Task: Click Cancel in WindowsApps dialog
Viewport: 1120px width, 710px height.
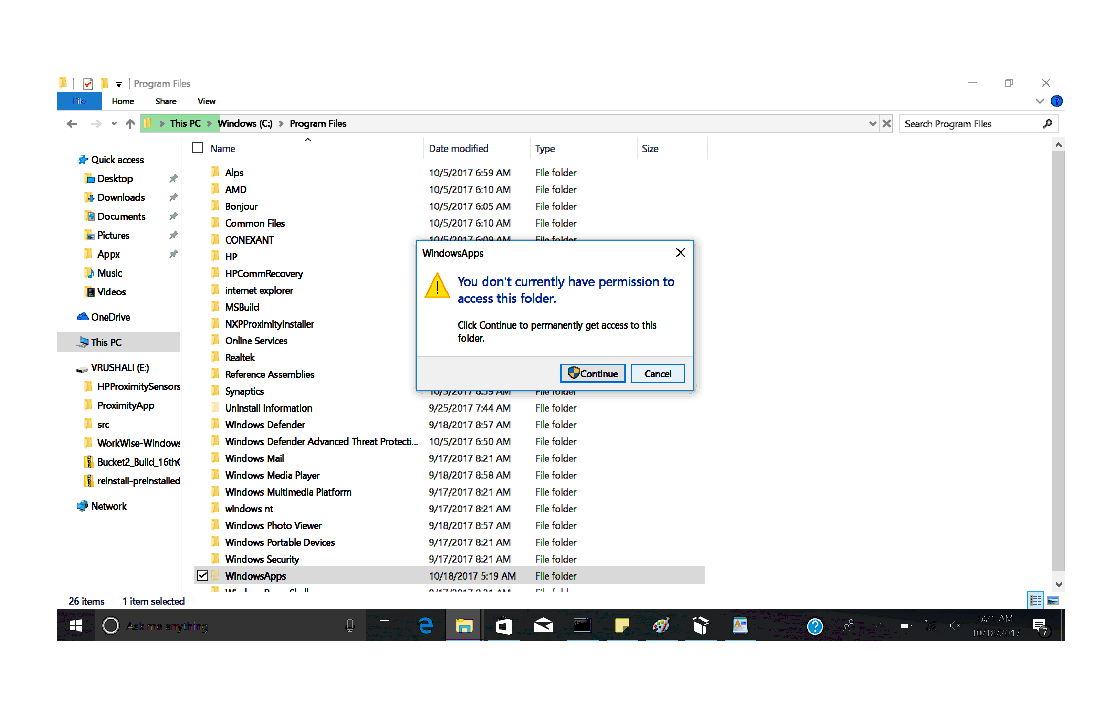Action: pos(658,374)
